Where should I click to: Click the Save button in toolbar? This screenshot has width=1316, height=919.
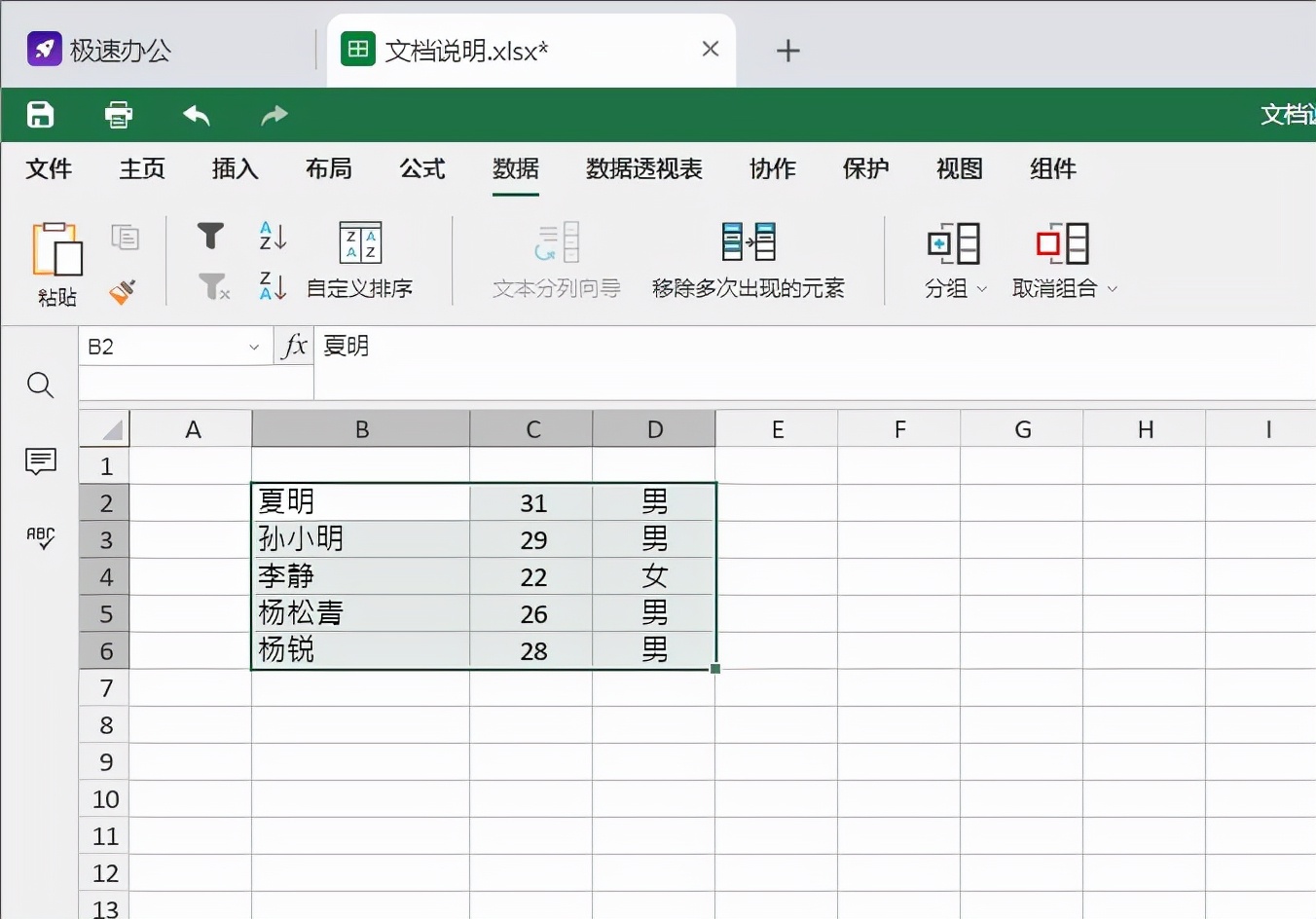click(40, 114)
